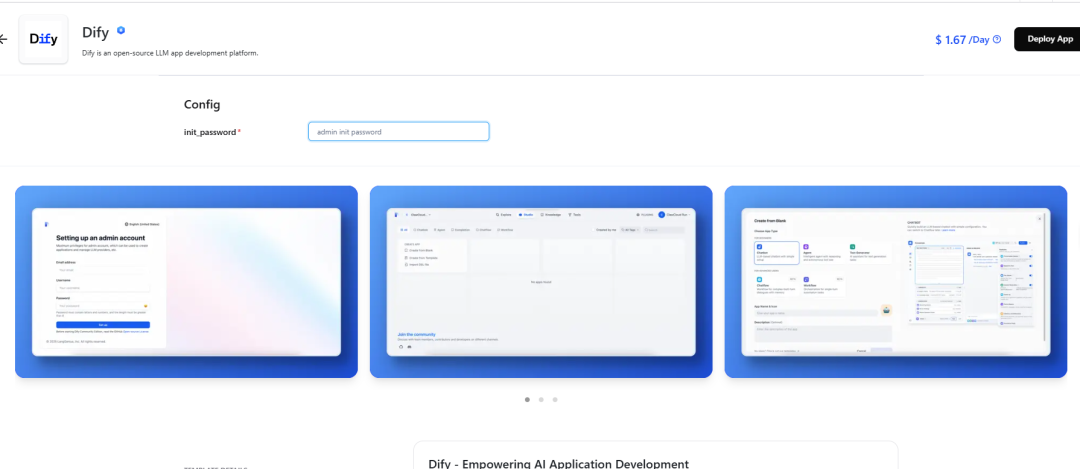The height and width of the screenshot is (469, 1080).
Task: Click the red required asterisk after init_password
Action: pyautogui.click(x=239, y=132)
